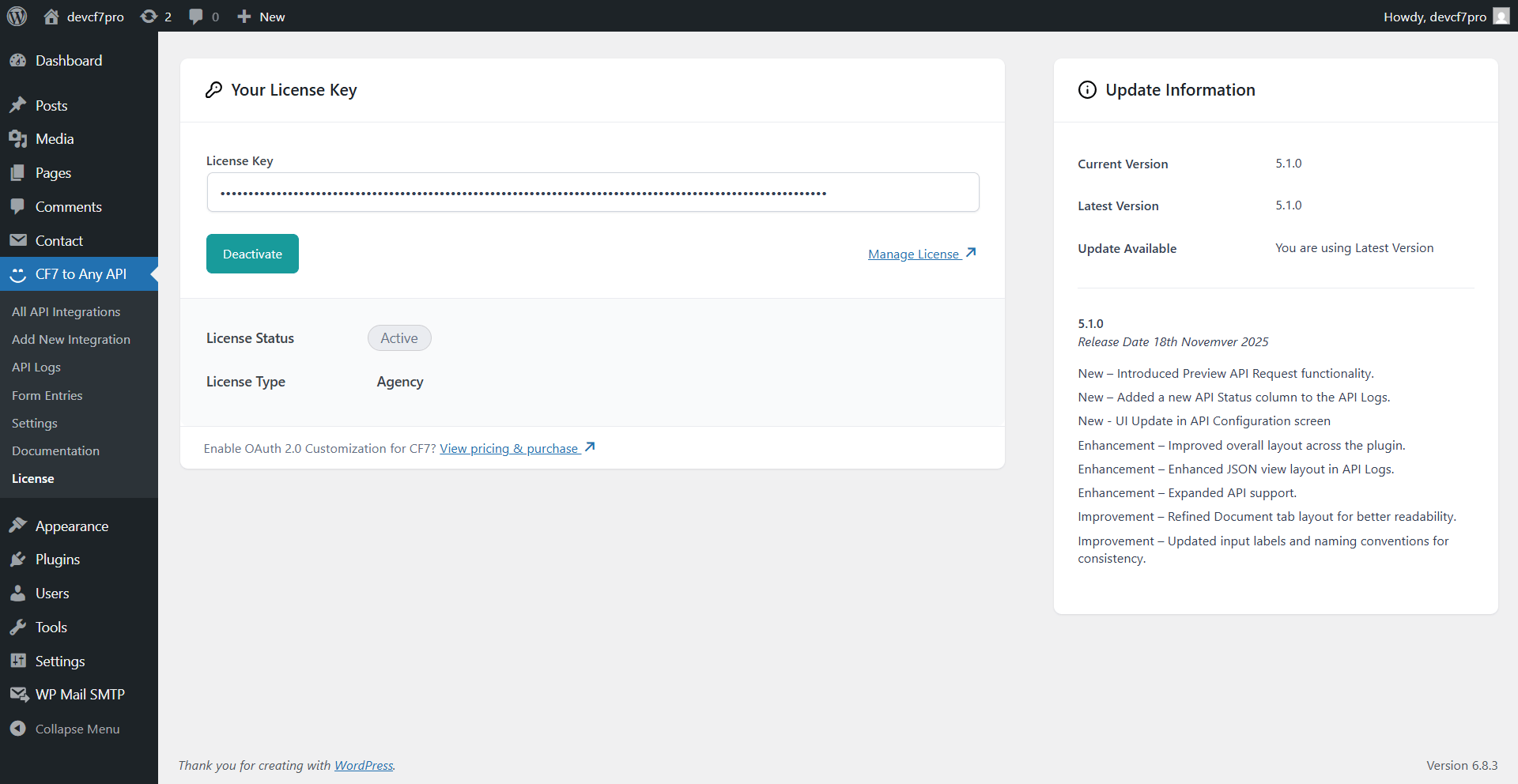Viewport: 1518px width, 784px height.
Task: Open the devcf7pro site home icon
Action: pyautogui.click(x=51, y=17)
